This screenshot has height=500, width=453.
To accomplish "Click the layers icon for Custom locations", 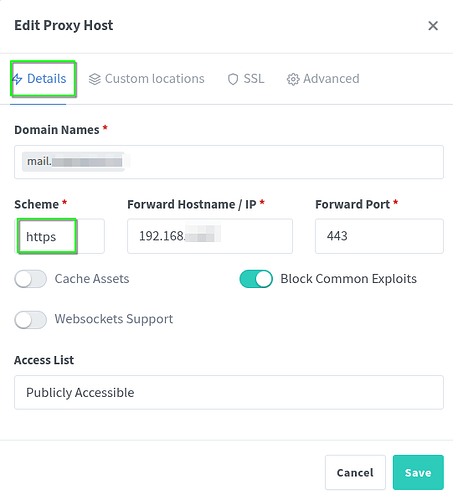I will point(95,79).
